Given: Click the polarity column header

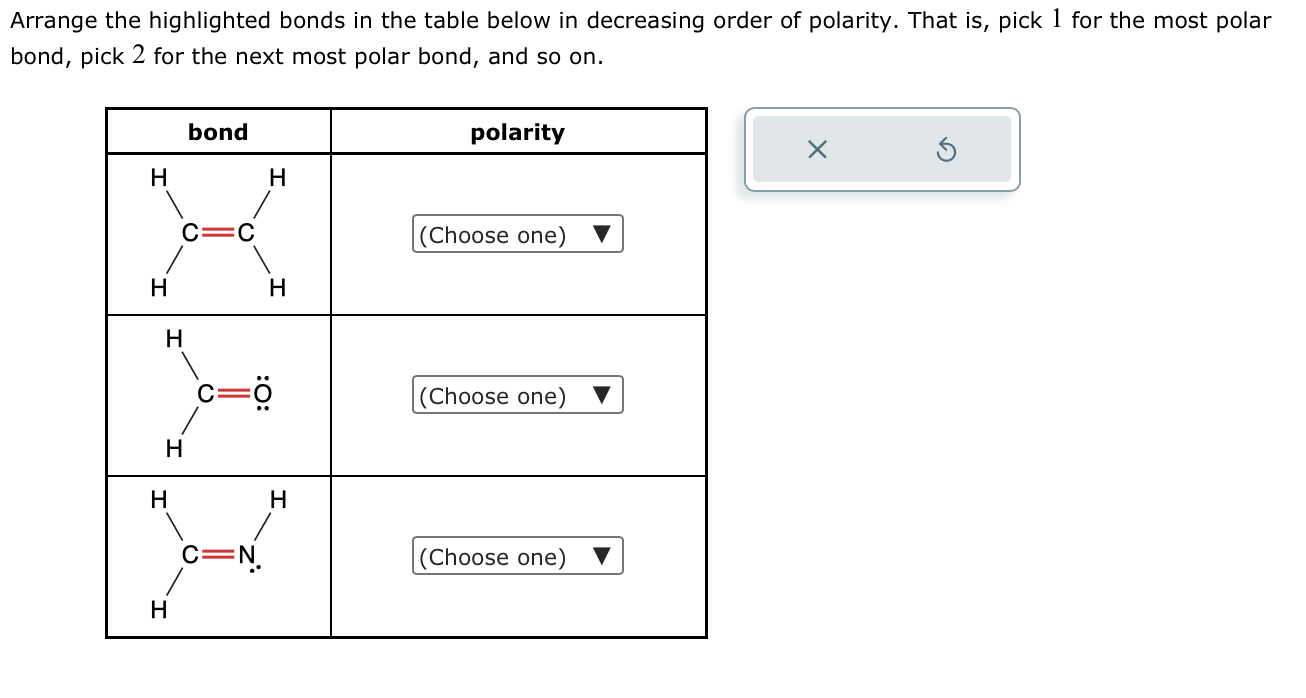Looking at the screenshot, I should click(518, 131).
